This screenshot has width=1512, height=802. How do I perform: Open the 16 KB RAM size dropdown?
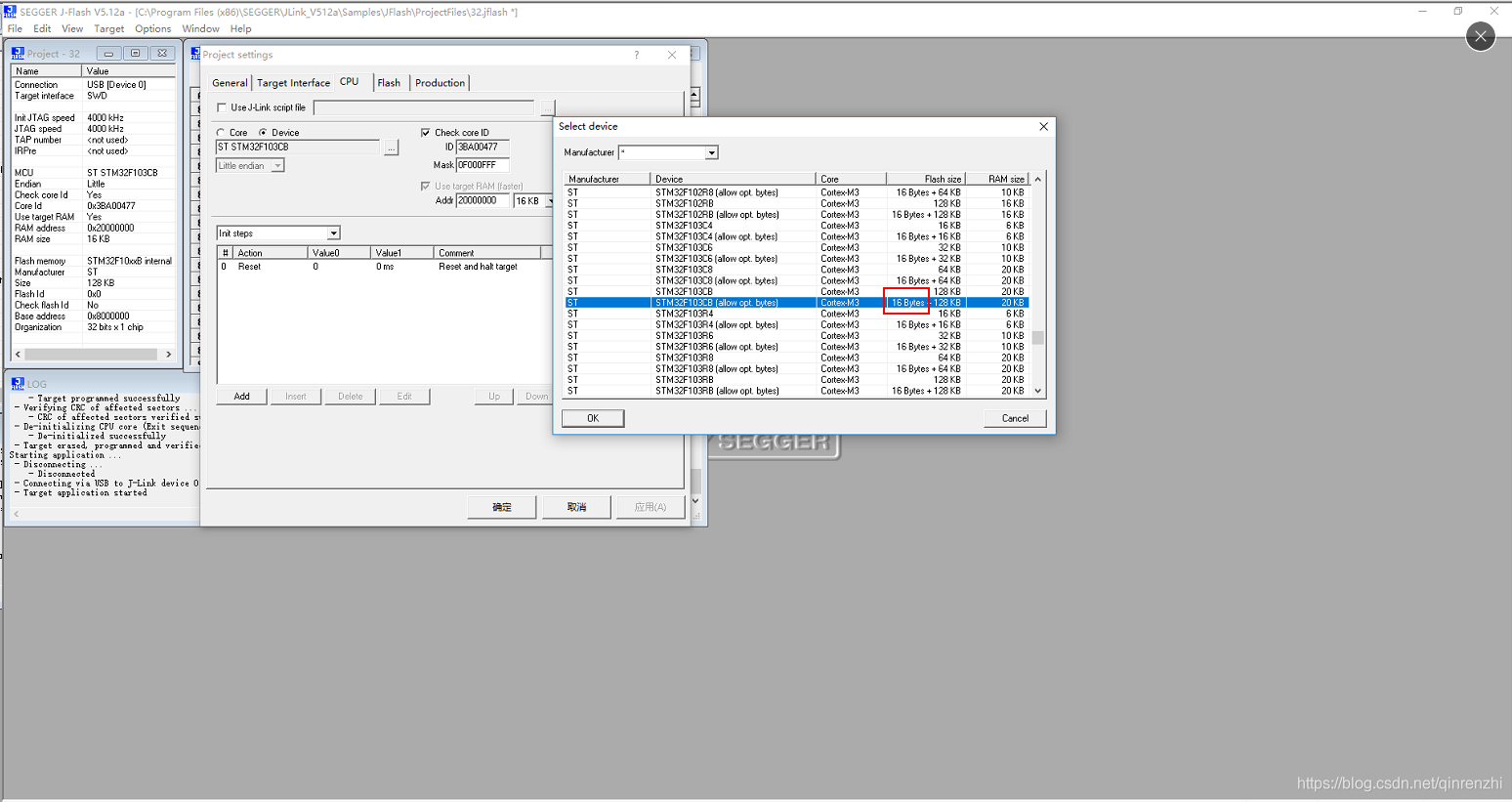550,201
